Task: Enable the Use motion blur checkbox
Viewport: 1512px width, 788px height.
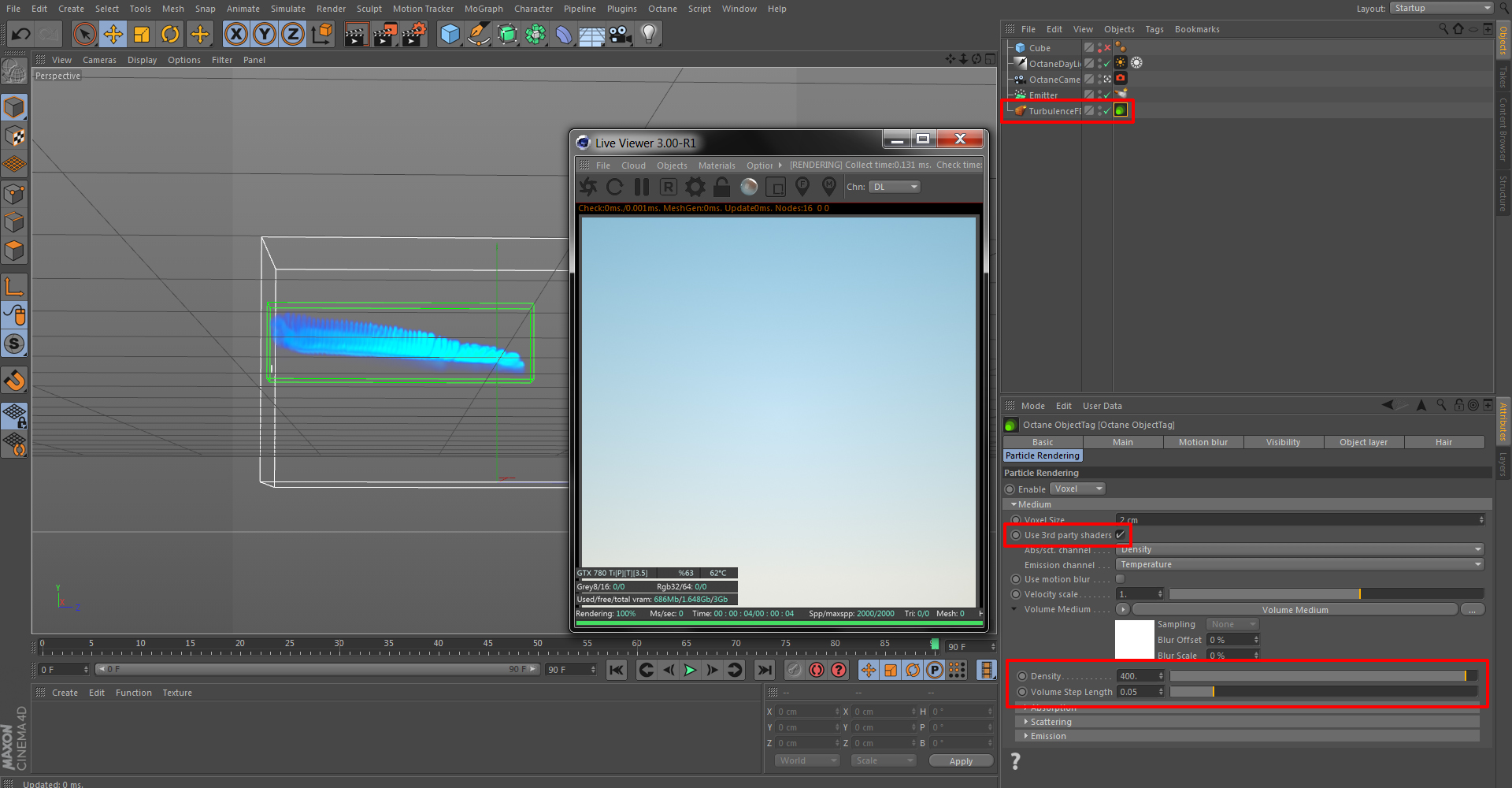Action: tap(1120, 579)
